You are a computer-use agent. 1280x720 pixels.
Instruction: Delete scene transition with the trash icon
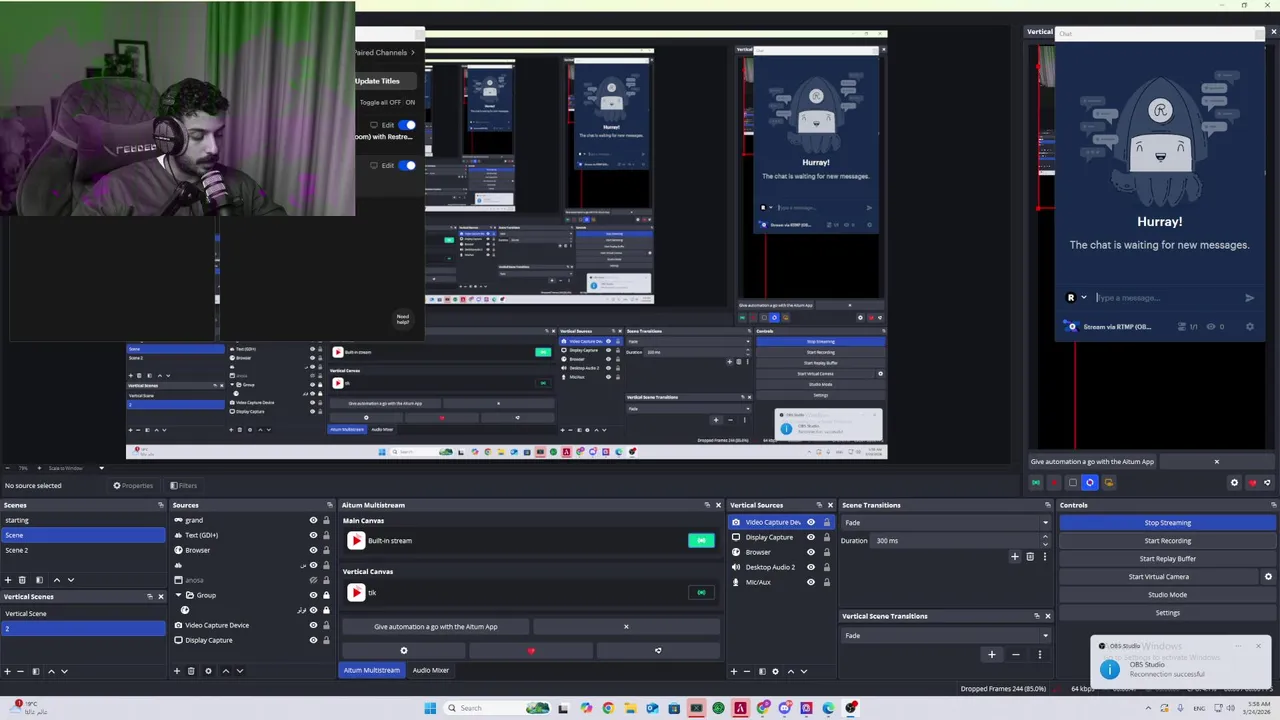click(x=1030, y=557)
